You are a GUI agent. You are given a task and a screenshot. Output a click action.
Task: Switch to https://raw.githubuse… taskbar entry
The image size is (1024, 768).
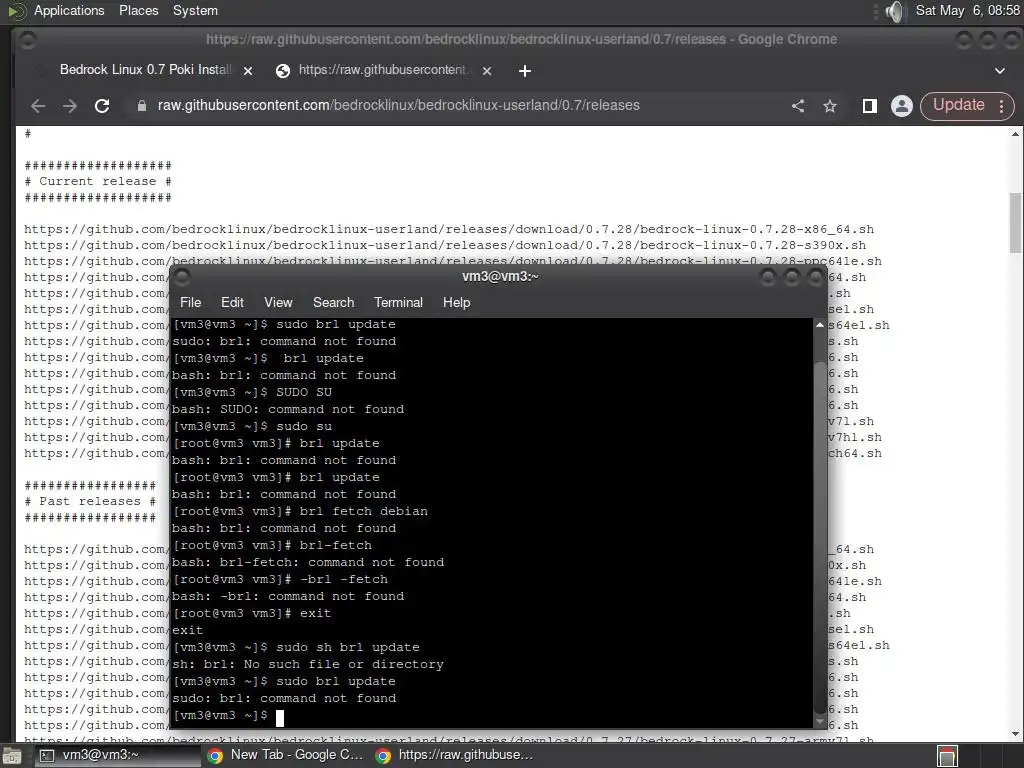pos(455,756)
